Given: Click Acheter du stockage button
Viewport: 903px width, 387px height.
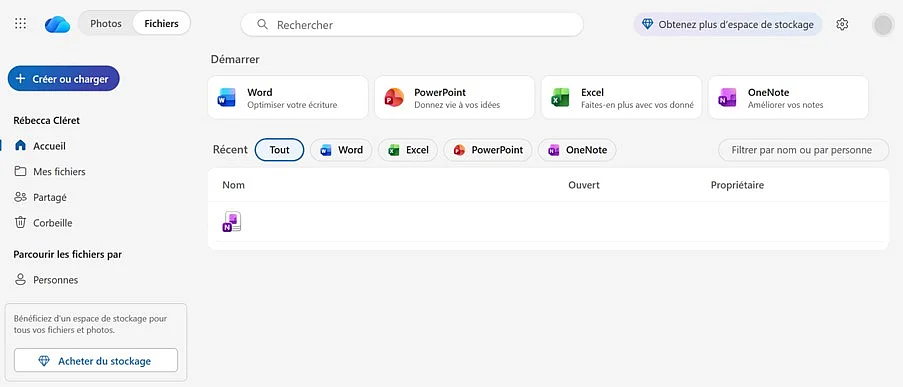Looking at the screenshot, I should point(96,361).
